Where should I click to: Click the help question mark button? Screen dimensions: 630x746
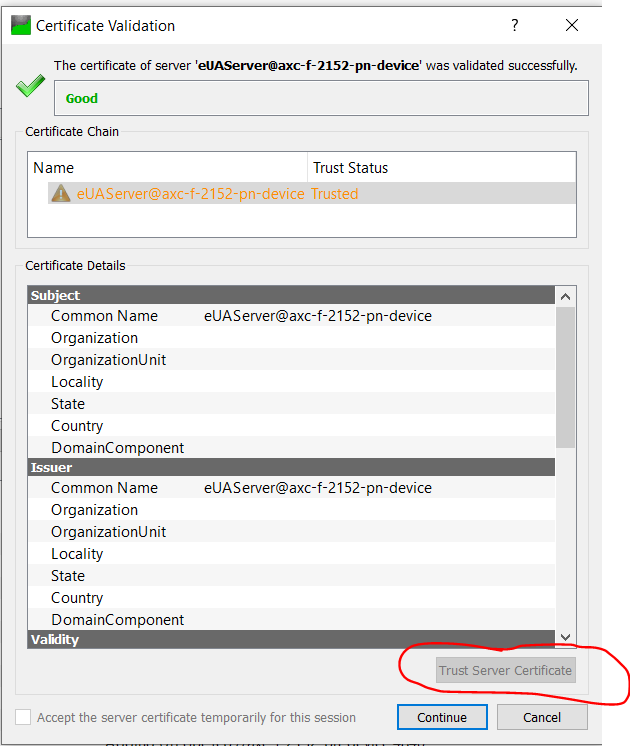515,25
